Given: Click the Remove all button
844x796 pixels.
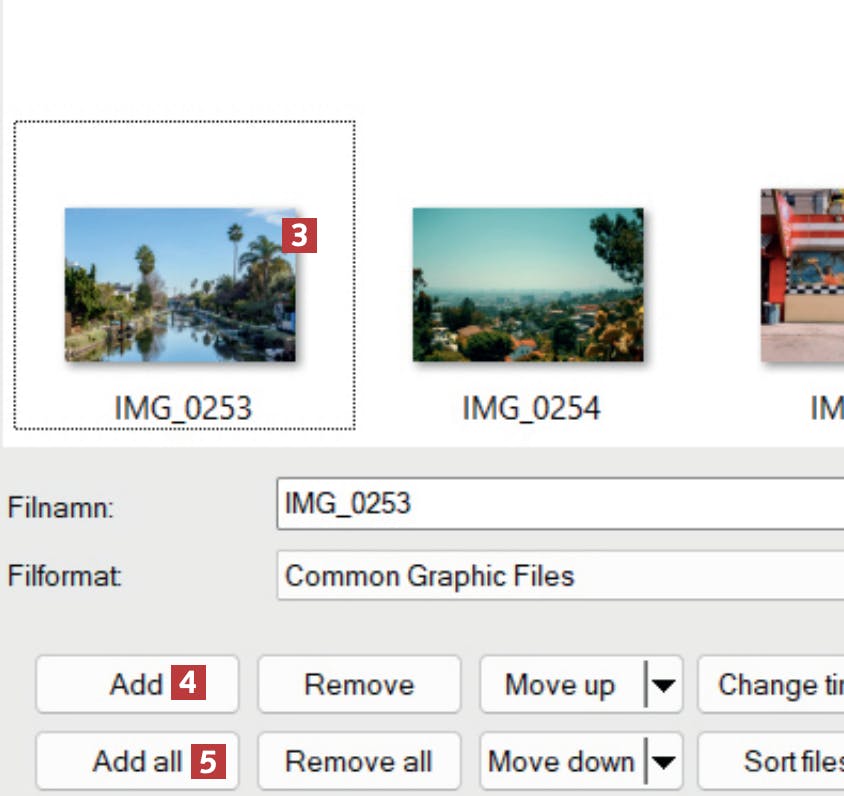Looking at the screenshot, I should (x=359, y=762).
